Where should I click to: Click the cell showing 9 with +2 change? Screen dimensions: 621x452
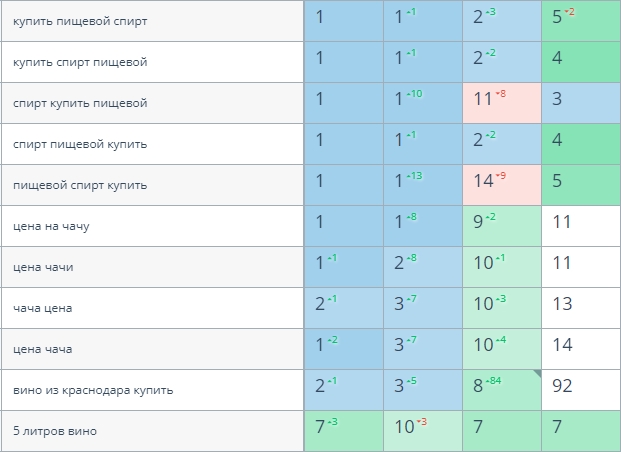502,226
